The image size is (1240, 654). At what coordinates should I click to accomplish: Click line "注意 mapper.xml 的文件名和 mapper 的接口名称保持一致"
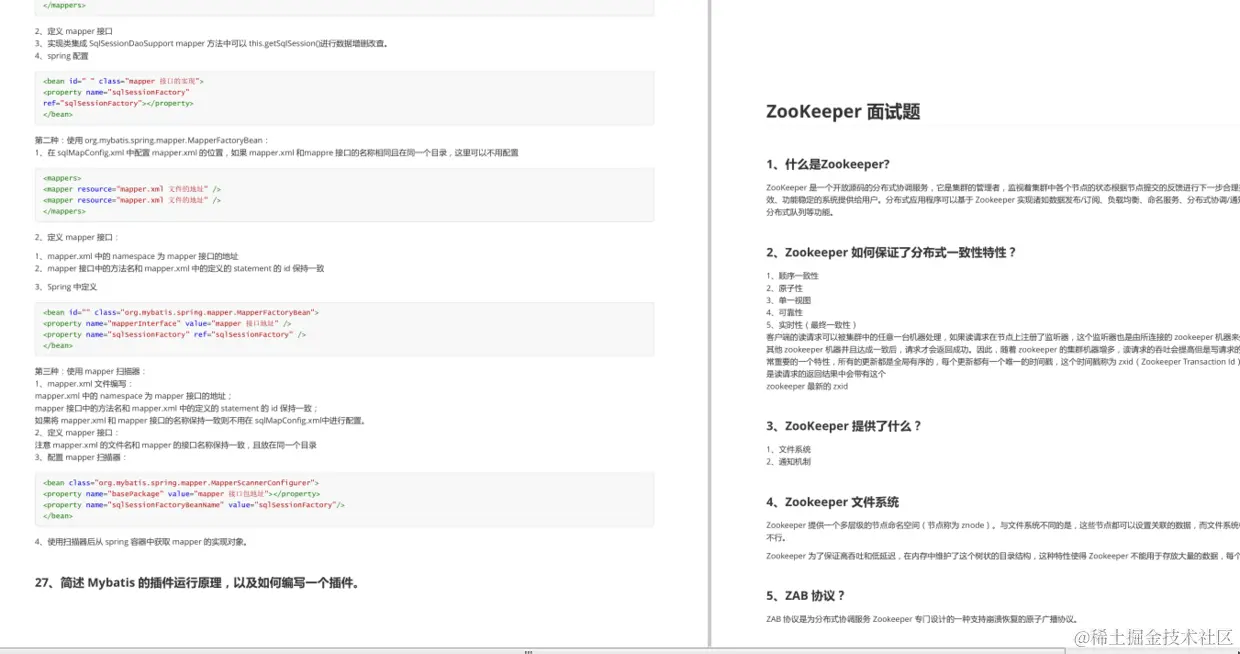(176, 445)
